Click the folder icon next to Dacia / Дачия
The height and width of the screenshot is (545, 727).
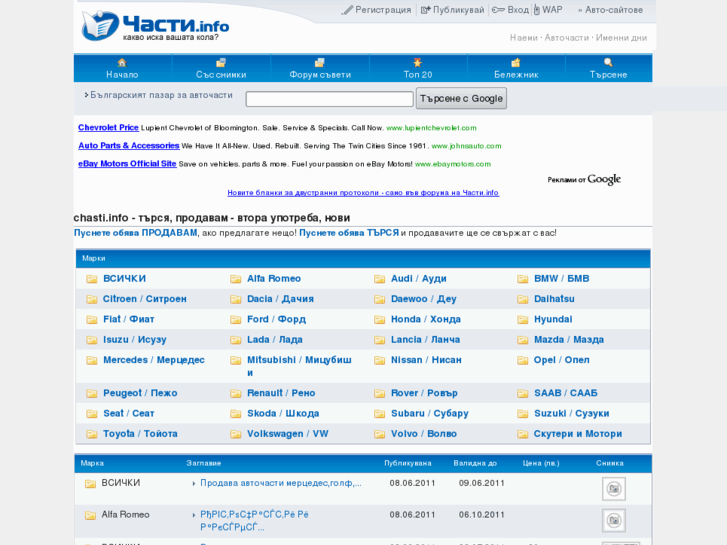(x=236, y=299)
